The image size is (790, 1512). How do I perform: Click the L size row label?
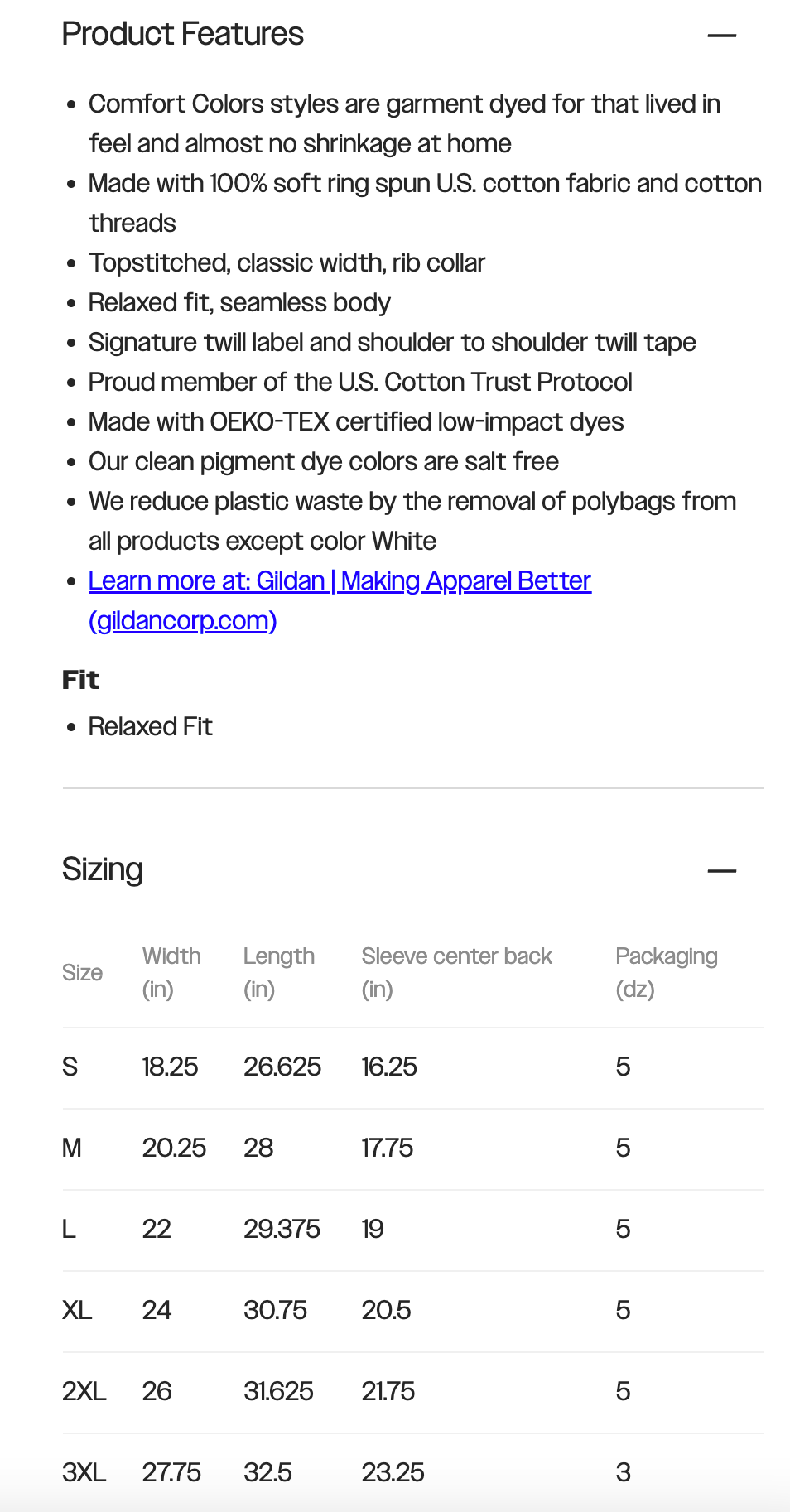(x=69, y=1229)
